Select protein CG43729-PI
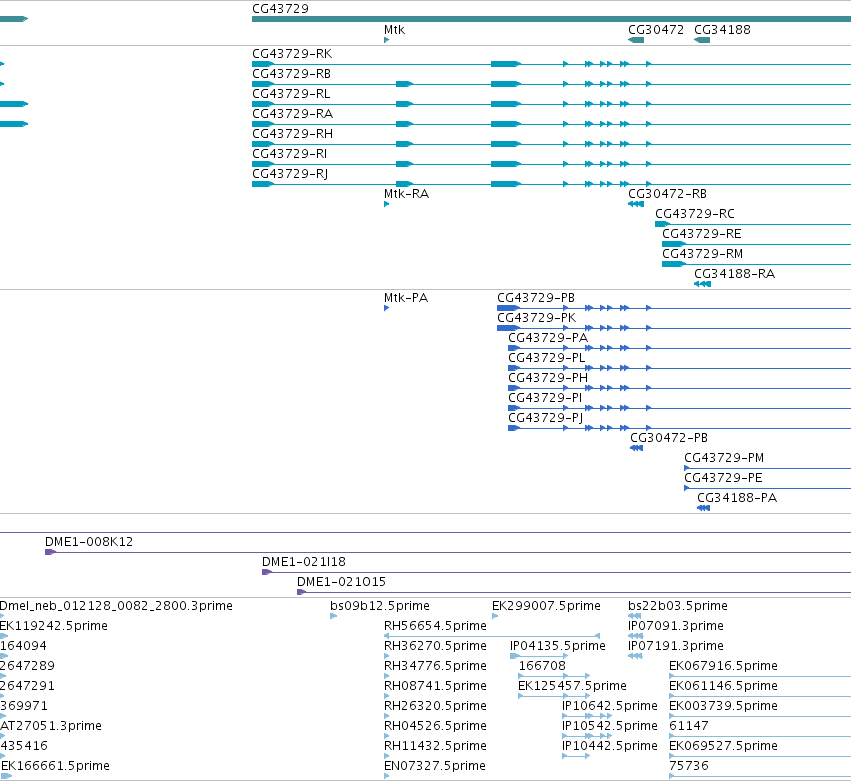This screenshot has height=781, width=851. [545, 398]
